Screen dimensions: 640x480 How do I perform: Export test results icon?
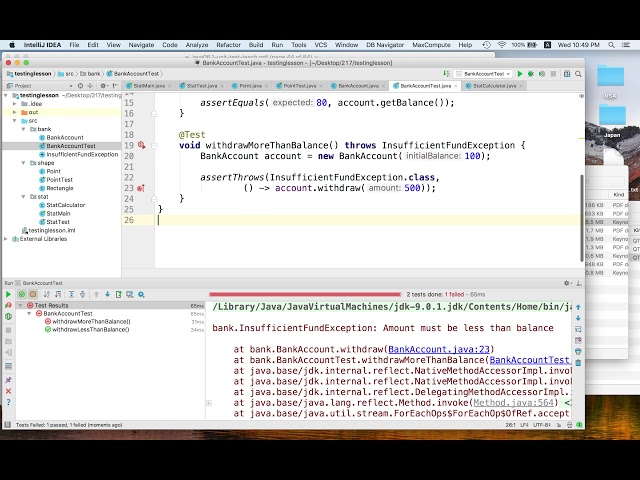click(119, 294)
